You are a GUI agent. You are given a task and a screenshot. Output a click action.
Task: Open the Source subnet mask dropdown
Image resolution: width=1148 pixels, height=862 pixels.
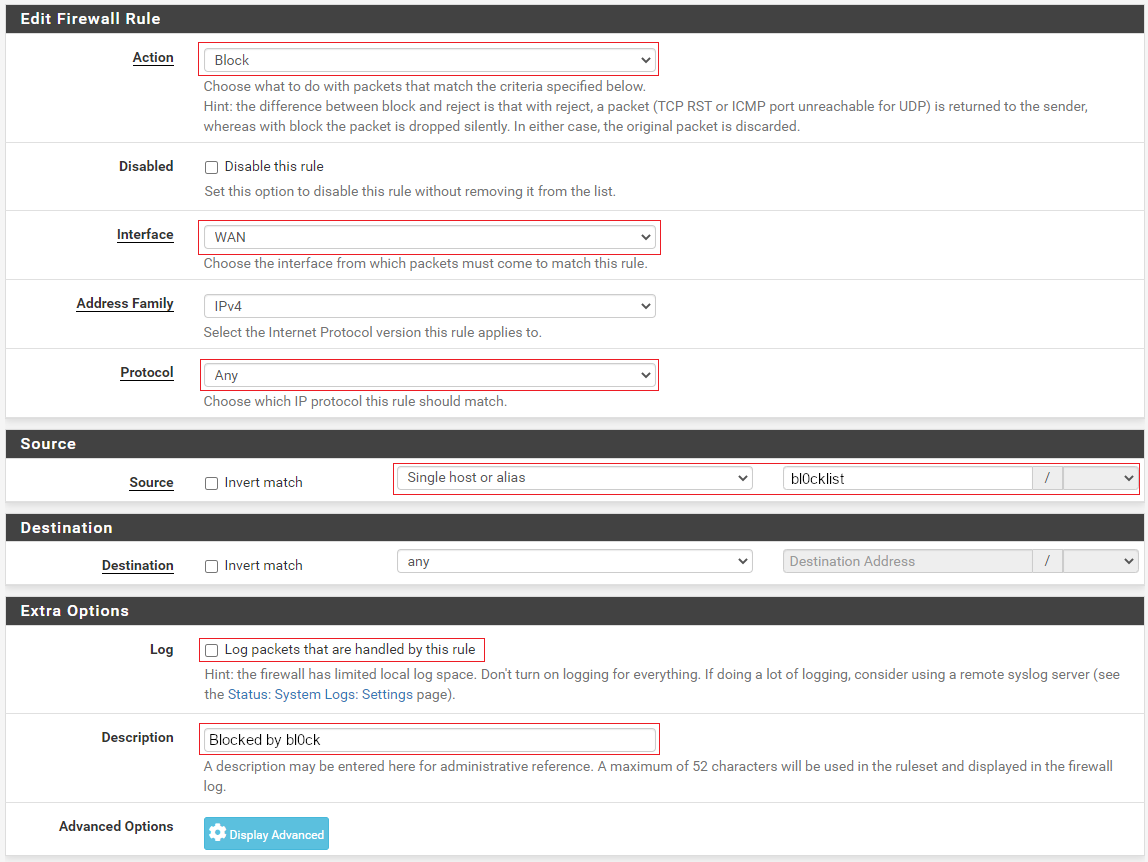(1100, 478)
